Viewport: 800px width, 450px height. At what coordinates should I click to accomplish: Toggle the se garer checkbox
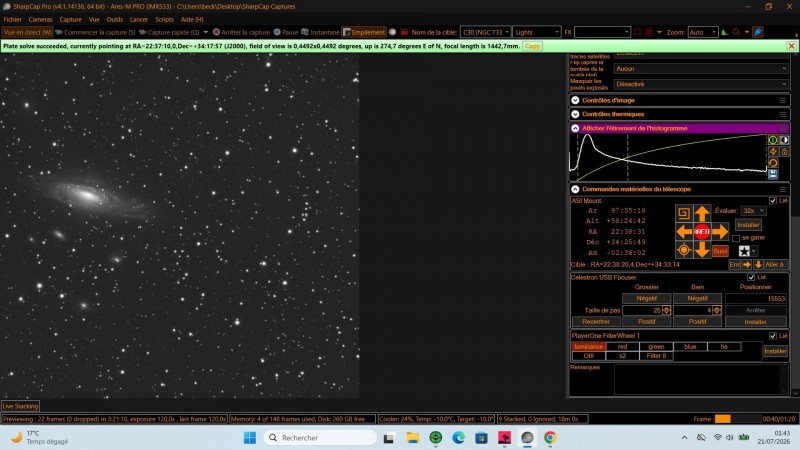pyautogui.click(x=736, y=238)
